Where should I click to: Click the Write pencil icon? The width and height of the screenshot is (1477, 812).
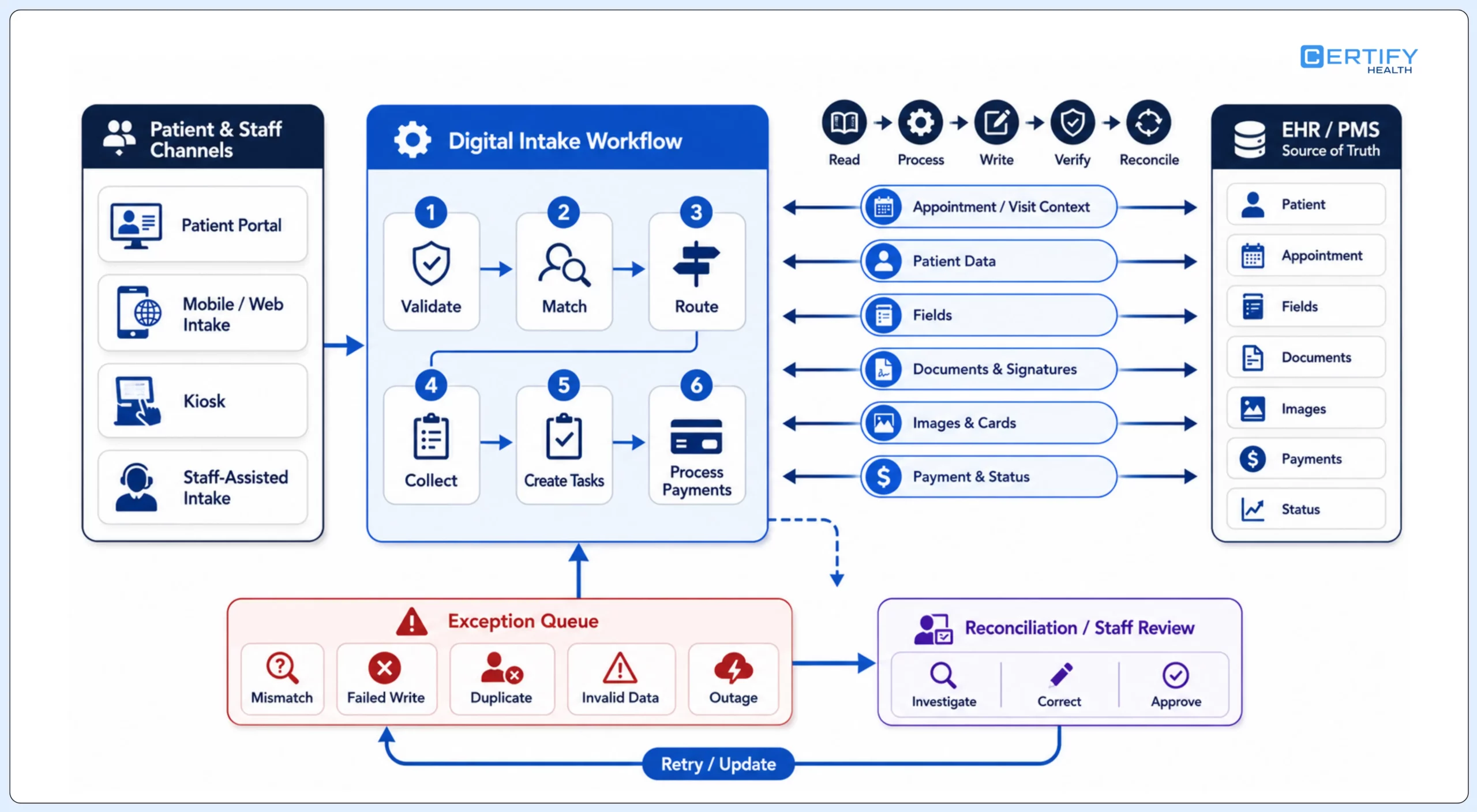point(996,122)
